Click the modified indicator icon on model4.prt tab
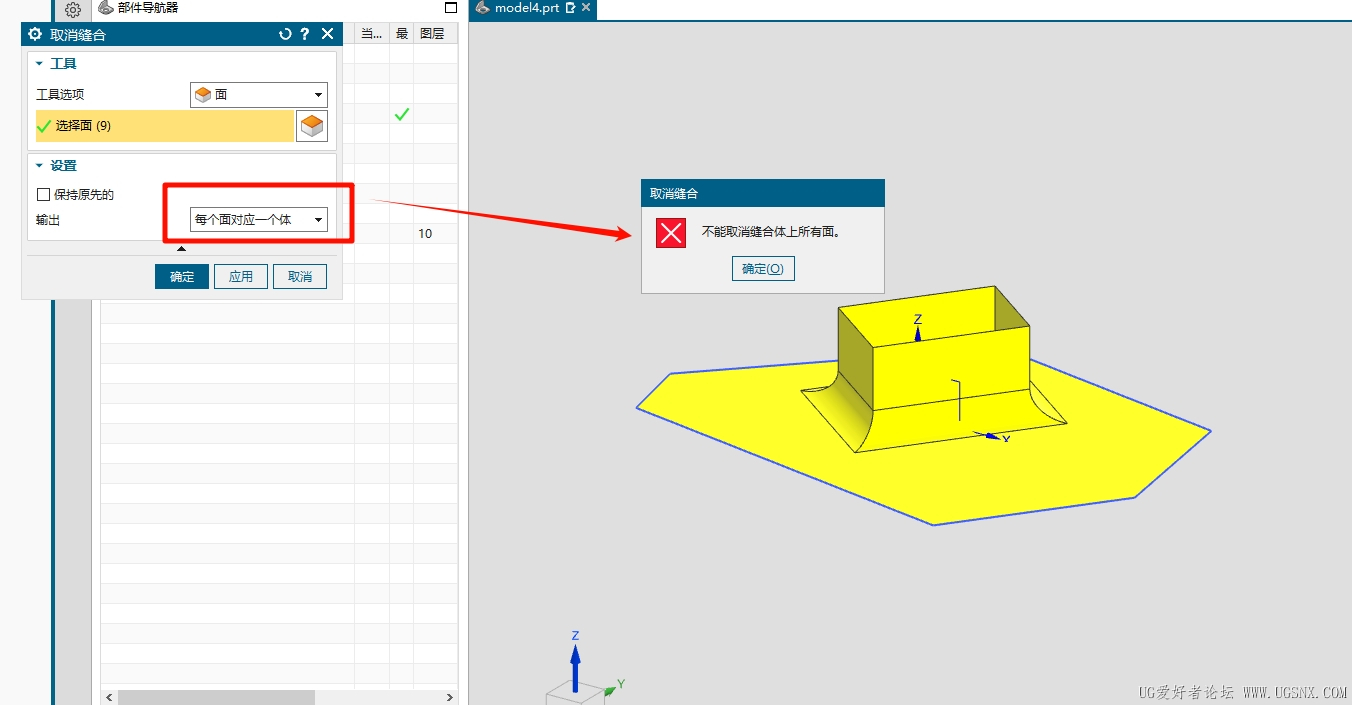Viewport: 1352px width, 705px height. pyautogui.click(x=570, y=8)
